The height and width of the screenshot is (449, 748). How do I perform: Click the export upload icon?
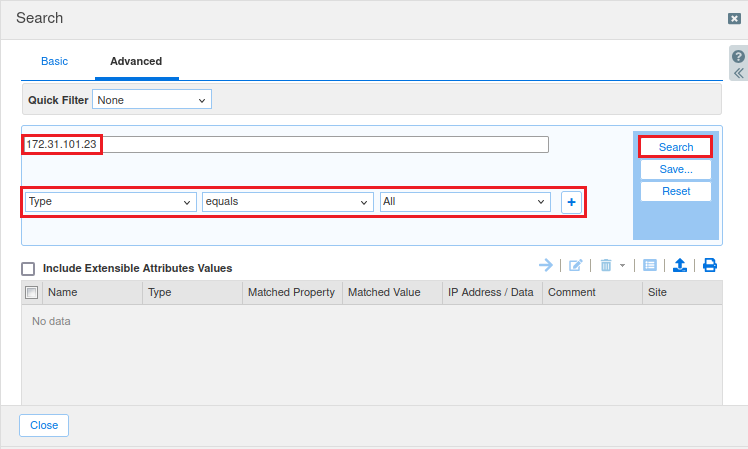pyautogui.click(x=680, y=265)
